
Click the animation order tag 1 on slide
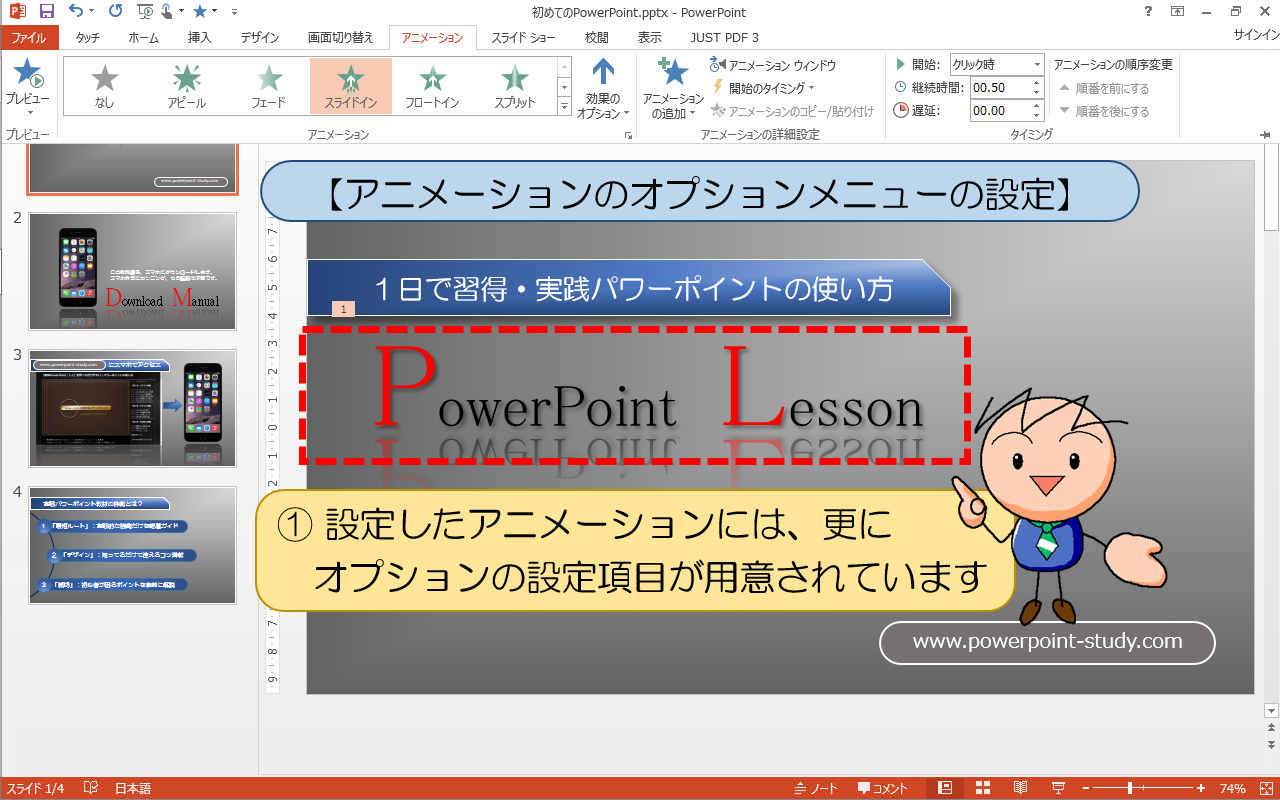pyautogui.click(x=343, y=309)
